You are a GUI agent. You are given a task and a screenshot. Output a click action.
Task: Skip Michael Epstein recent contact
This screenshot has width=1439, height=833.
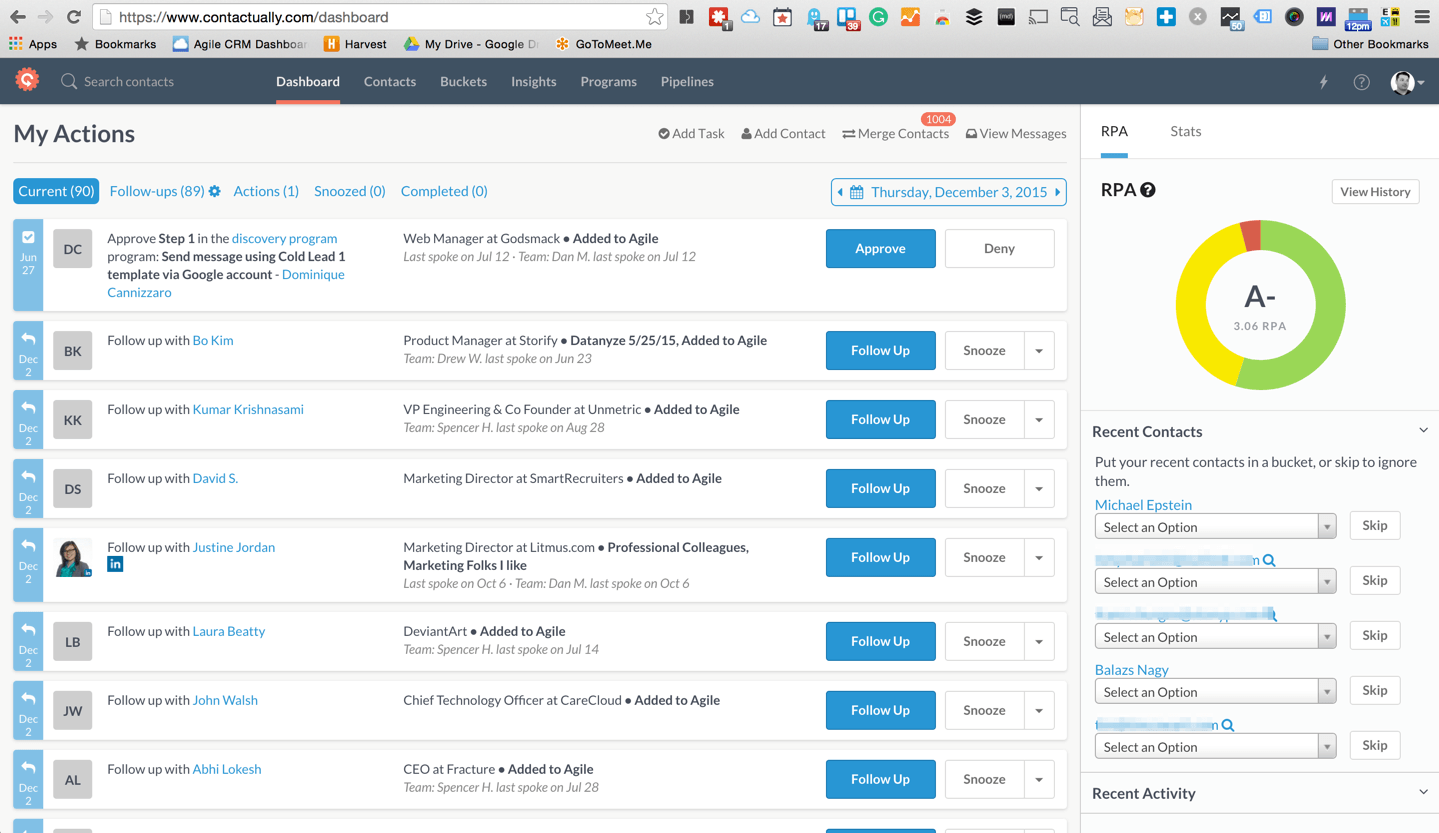(1375, 526)
